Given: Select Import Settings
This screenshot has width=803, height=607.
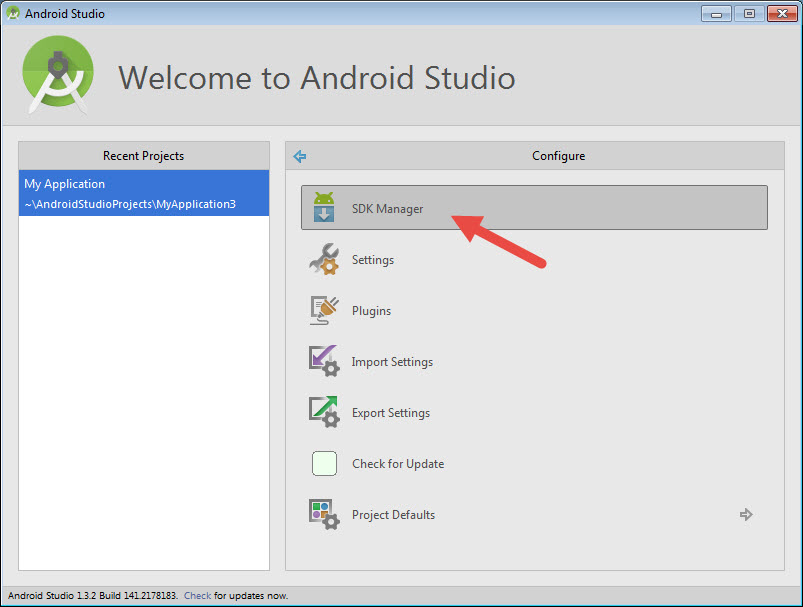Looking at the screenshot, I should click(392, 361).
